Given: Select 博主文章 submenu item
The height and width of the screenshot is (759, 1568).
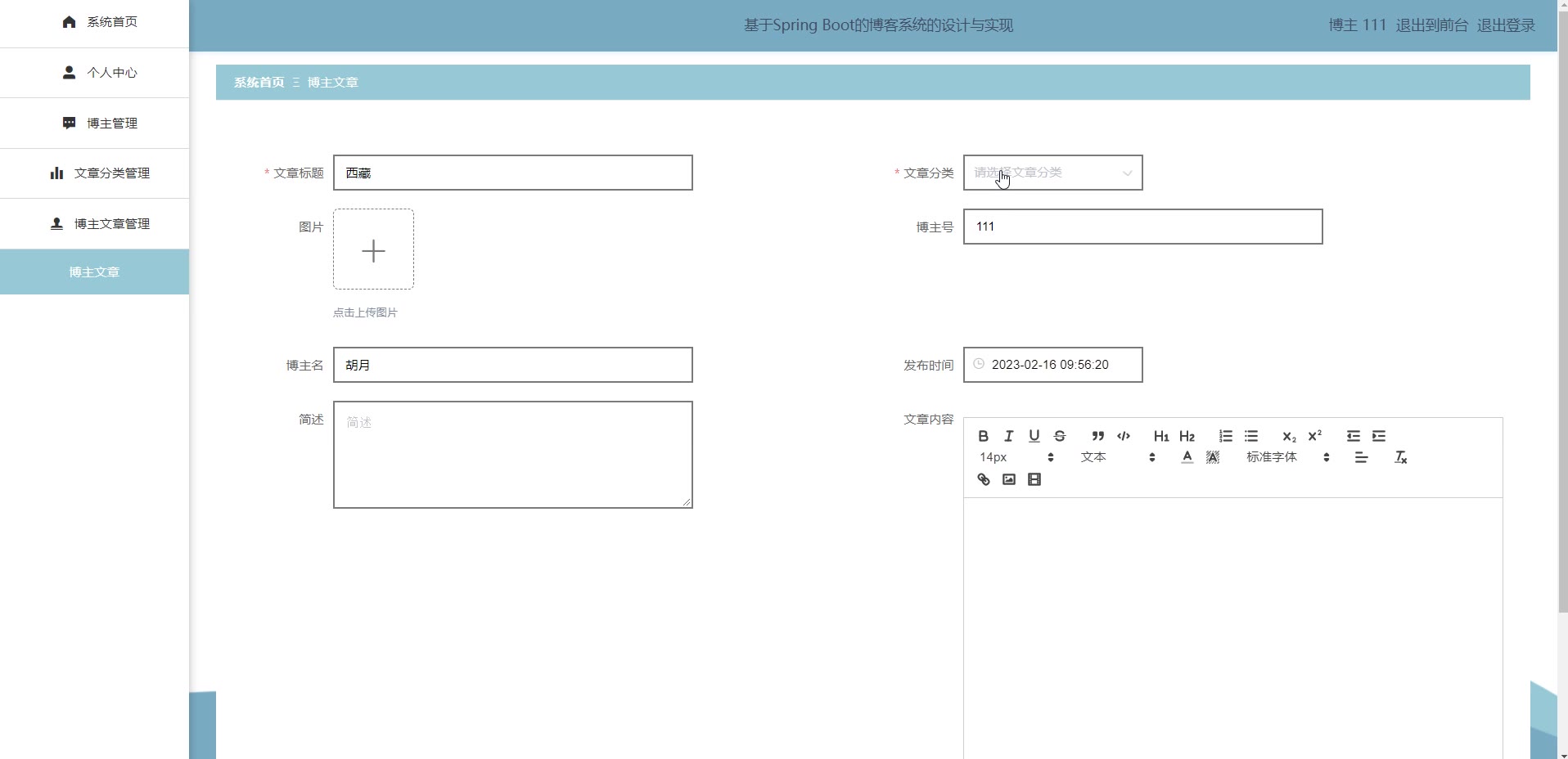Looking at the screenshot, I should point(94,272).
